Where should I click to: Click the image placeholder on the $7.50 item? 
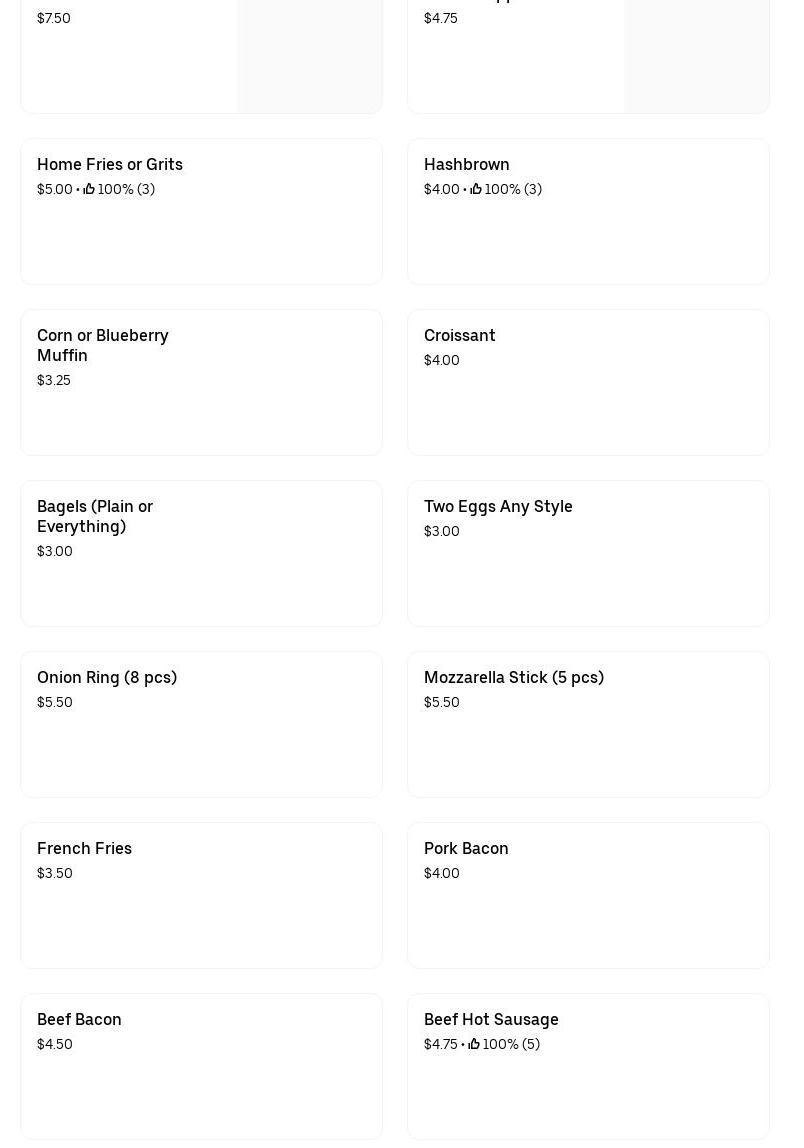[309, 55]
